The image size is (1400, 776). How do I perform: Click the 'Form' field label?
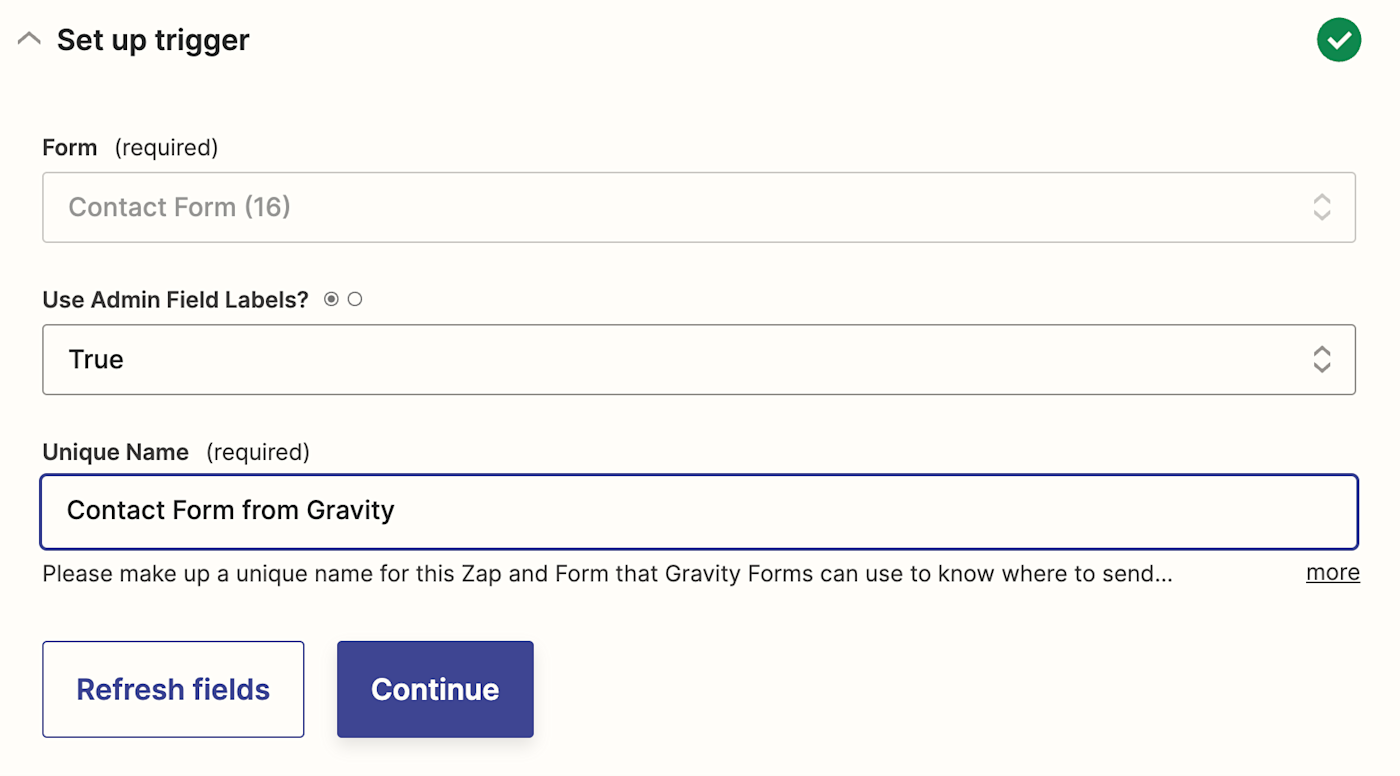click(70, 148)
